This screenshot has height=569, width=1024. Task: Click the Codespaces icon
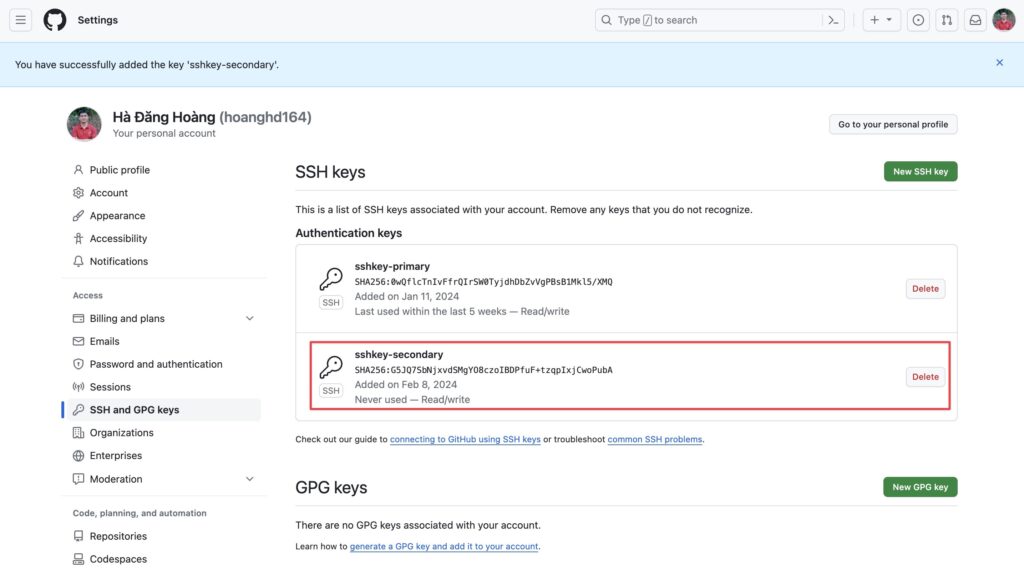click(x=78, y=559)
